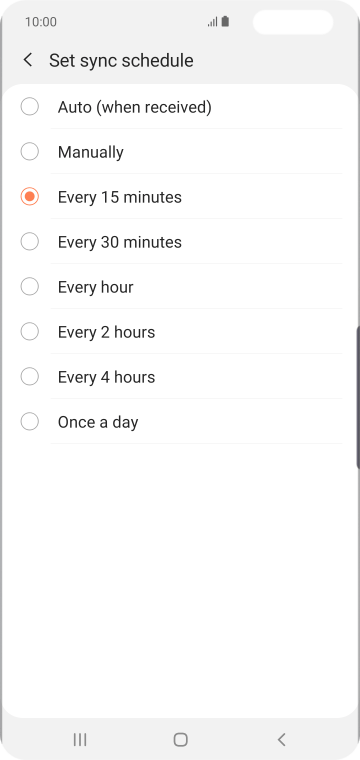Tap the signal strength icon in status bar
Screen dimensions: 360x760
(x=212, y=22)
